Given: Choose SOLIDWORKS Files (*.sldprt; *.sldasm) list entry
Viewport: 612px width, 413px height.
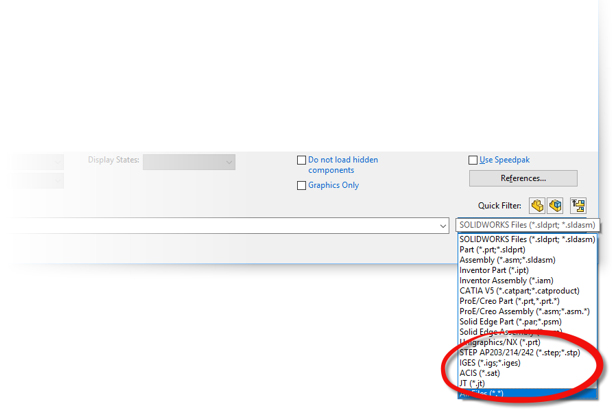Looking at the screenshot, I should click(x=527, y=239).
